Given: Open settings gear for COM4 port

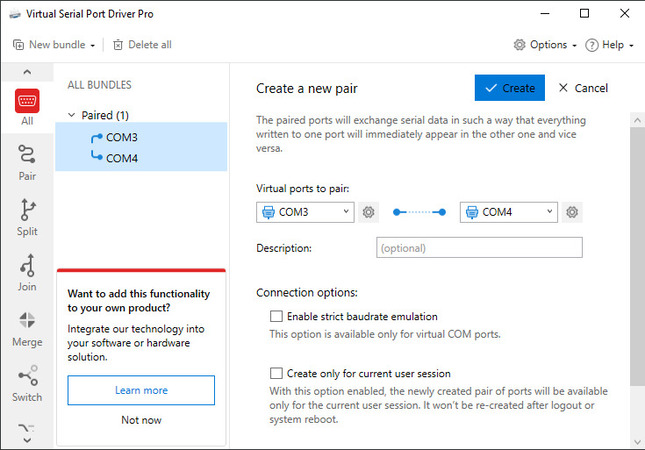Looking at the screenshot, I should click(x=572, y=212).
